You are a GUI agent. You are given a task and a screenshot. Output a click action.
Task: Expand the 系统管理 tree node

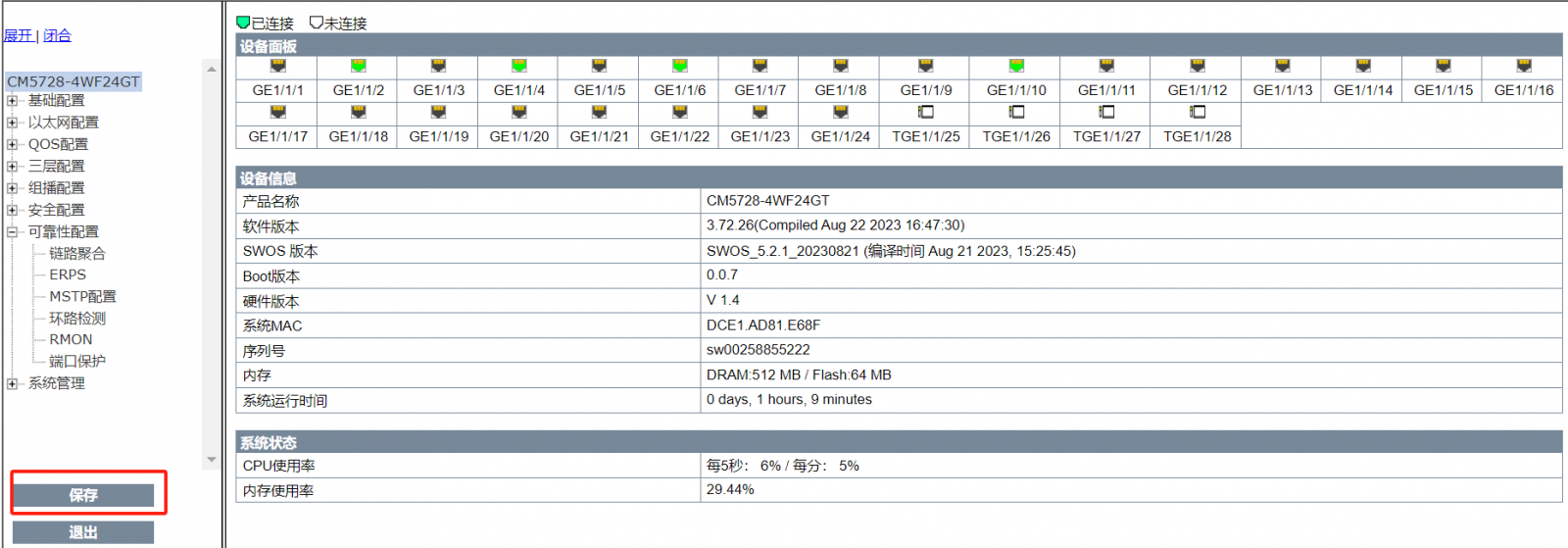coord(12,383)
